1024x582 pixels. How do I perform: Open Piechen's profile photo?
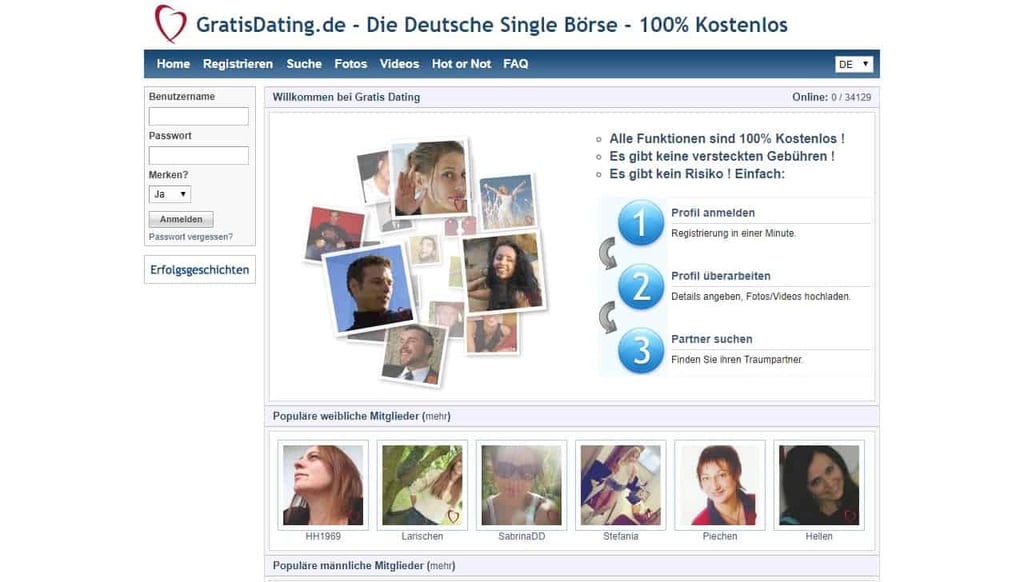tap(720, 485)
